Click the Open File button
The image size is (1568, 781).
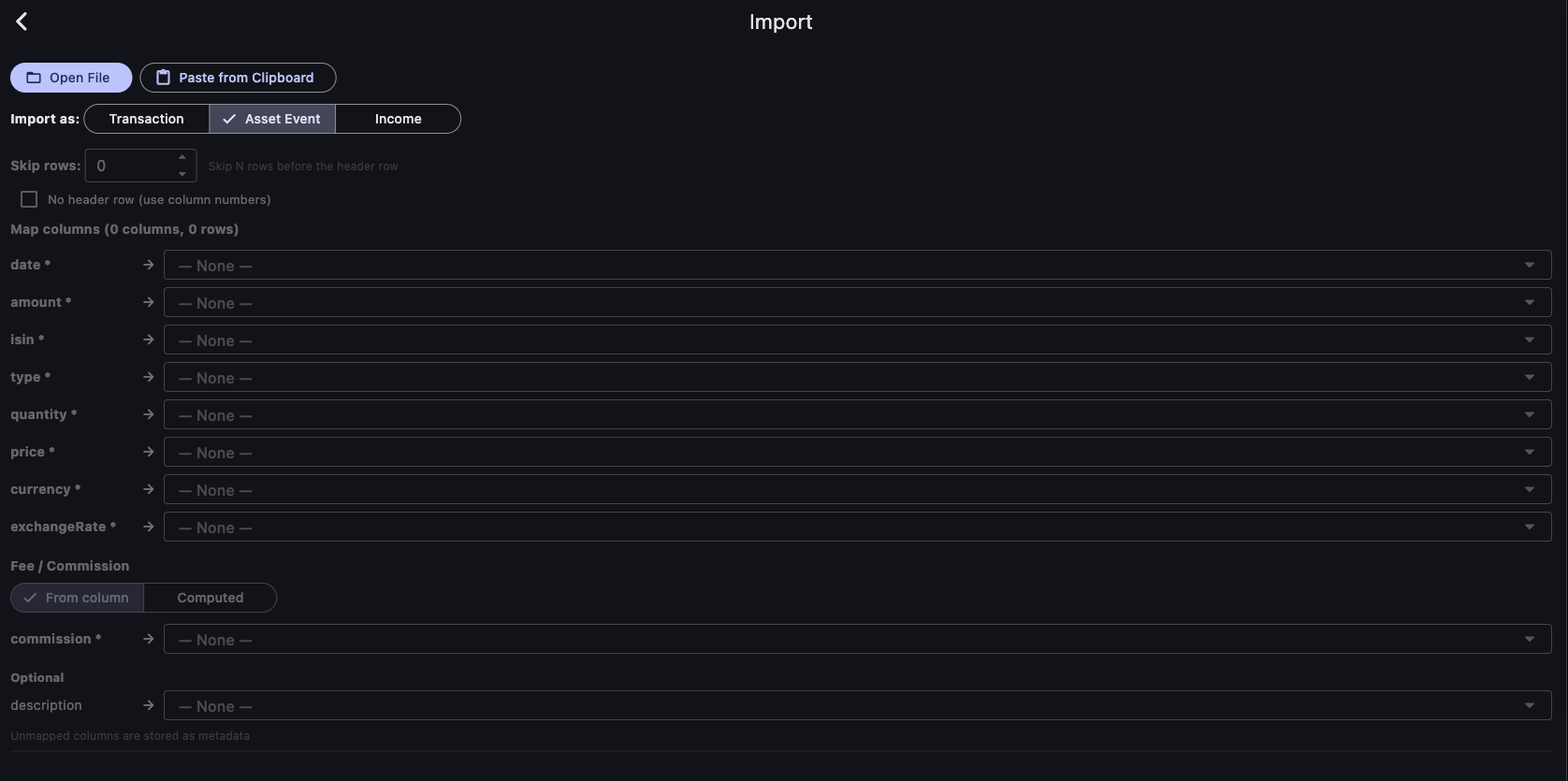click(x=71, y=78)
